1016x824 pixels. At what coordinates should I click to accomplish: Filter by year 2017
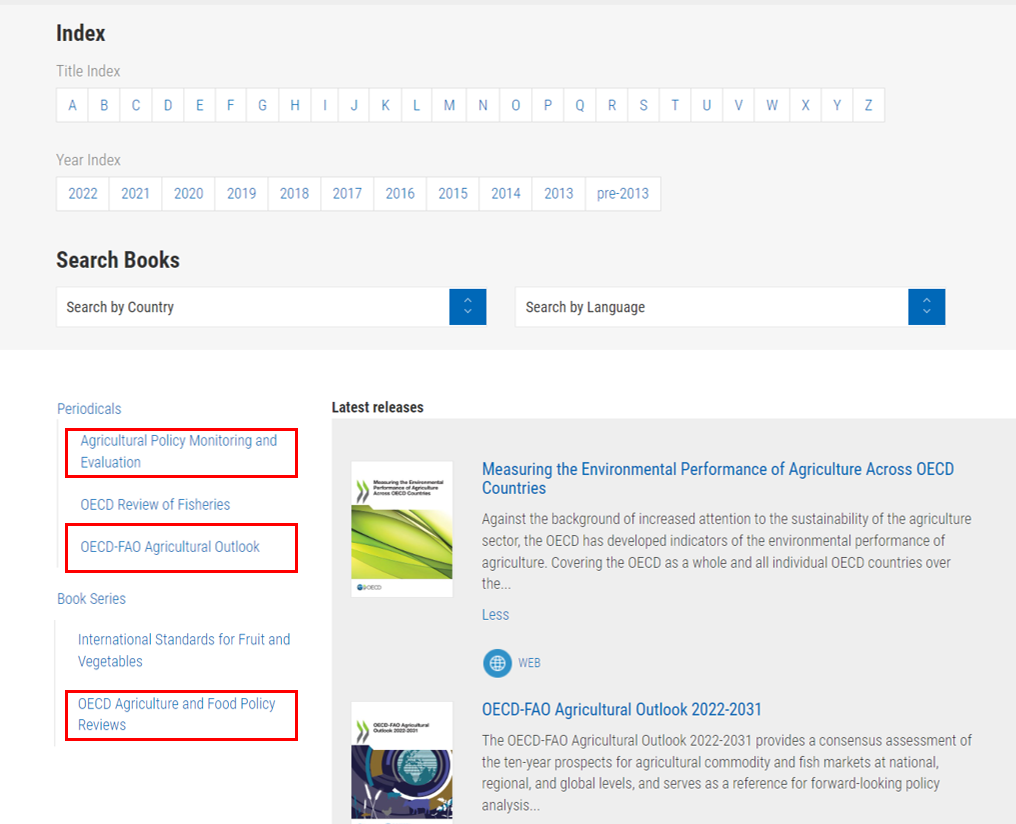(x=347, y=194)
